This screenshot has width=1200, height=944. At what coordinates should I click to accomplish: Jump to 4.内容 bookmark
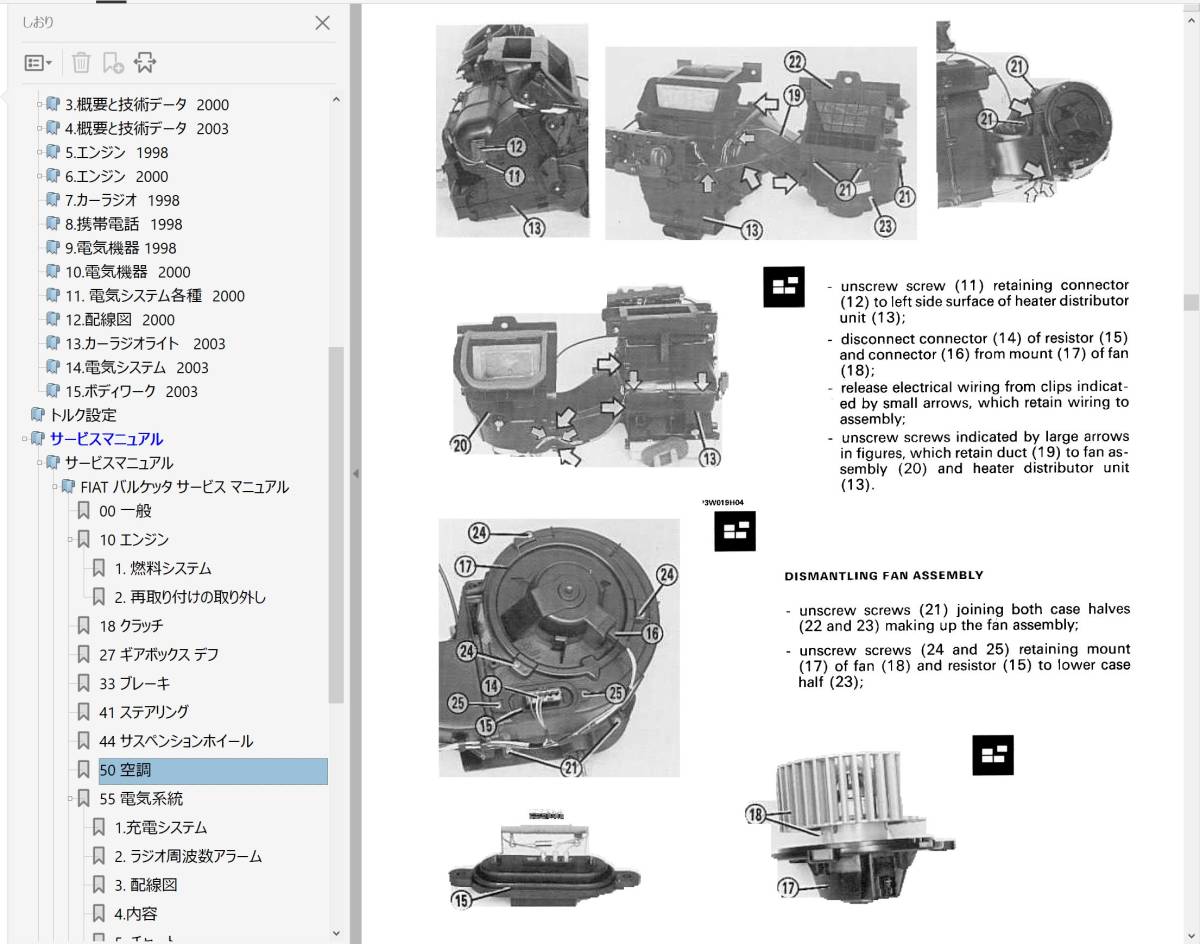pyautogui.click(x=136, y=913)
